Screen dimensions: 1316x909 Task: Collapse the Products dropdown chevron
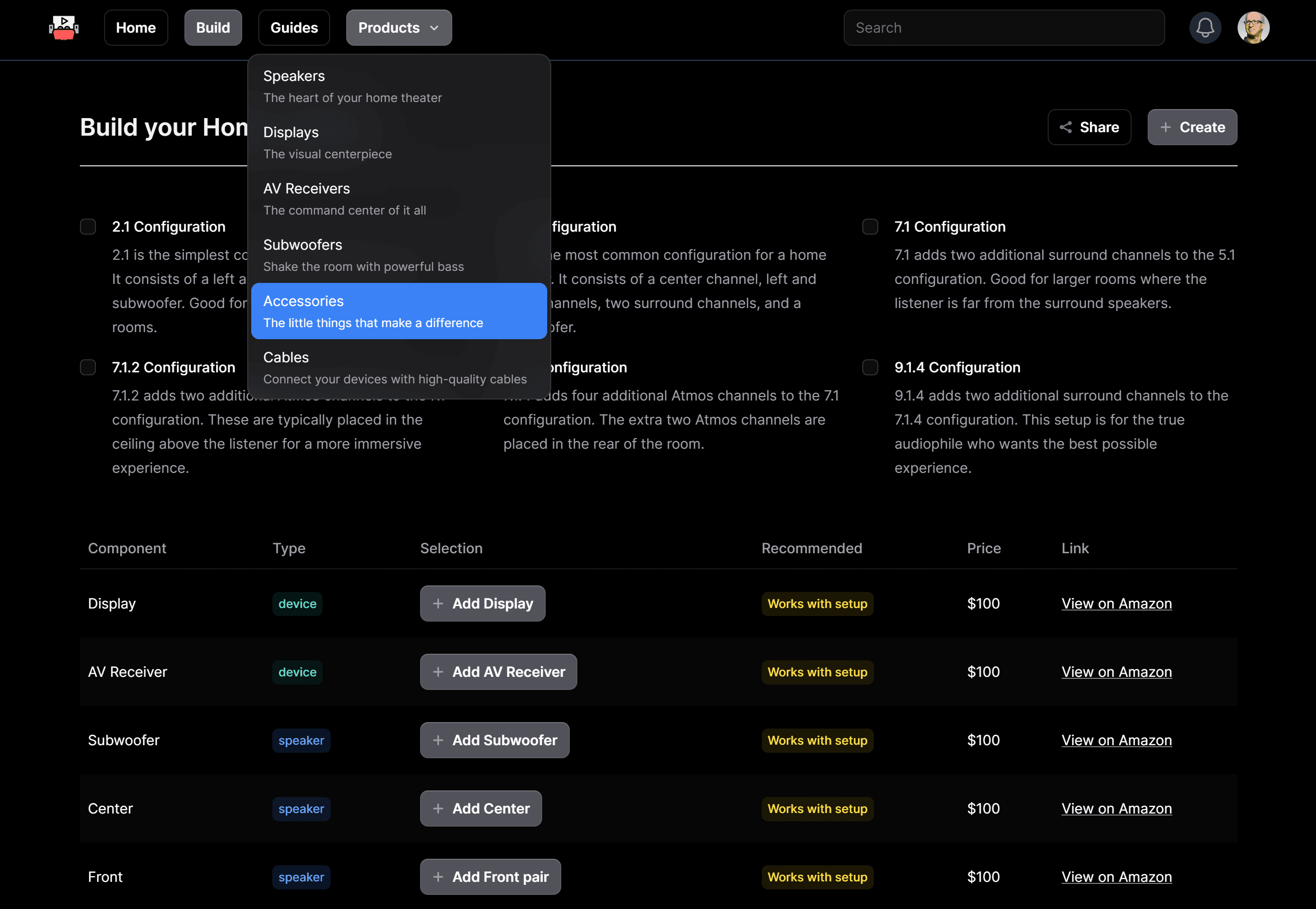tap(435, 28)
